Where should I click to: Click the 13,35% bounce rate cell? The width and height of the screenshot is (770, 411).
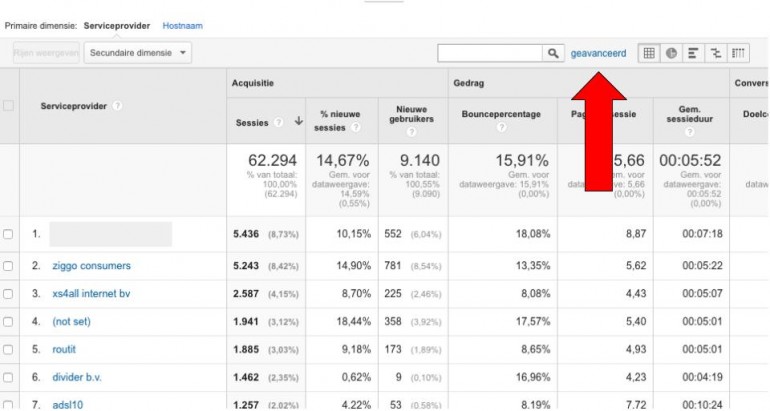point(532,266)
